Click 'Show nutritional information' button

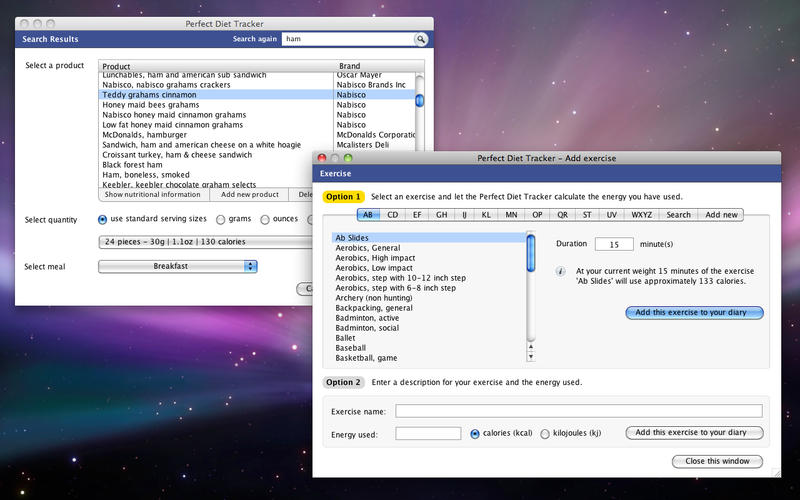point(153,195)
